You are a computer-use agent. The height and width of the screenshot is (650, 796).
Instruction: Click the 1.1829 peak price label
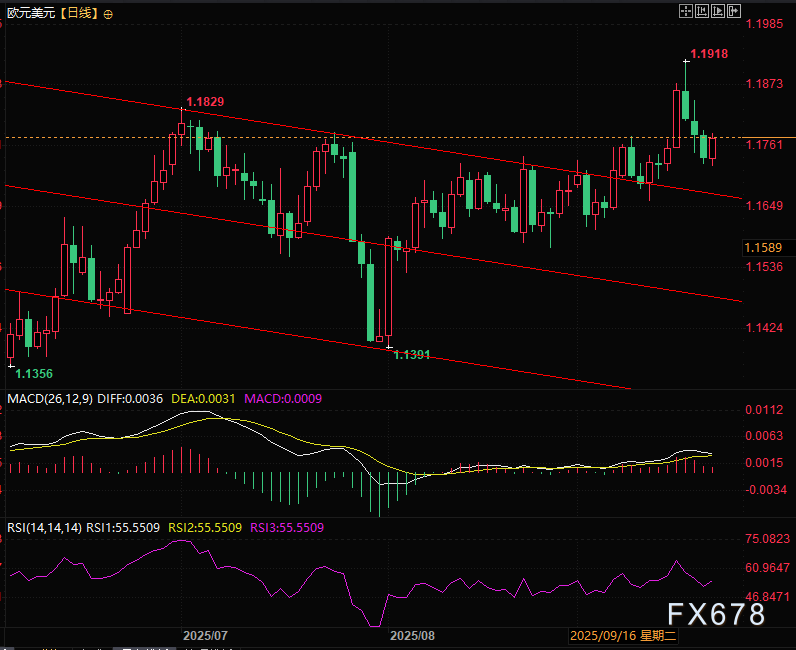(x=203, y=102)
